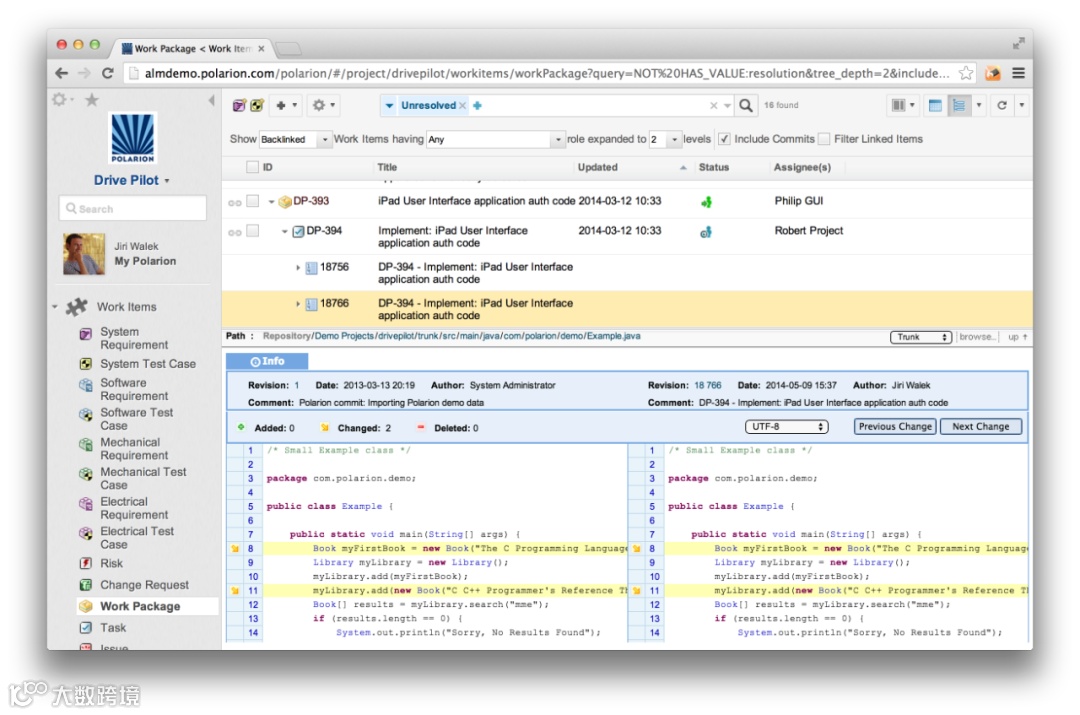Image resolution: width=1080 pixels, height=715 pixels.
Task: Sort by the Updated column header
Action: click(x=597, y=167)
